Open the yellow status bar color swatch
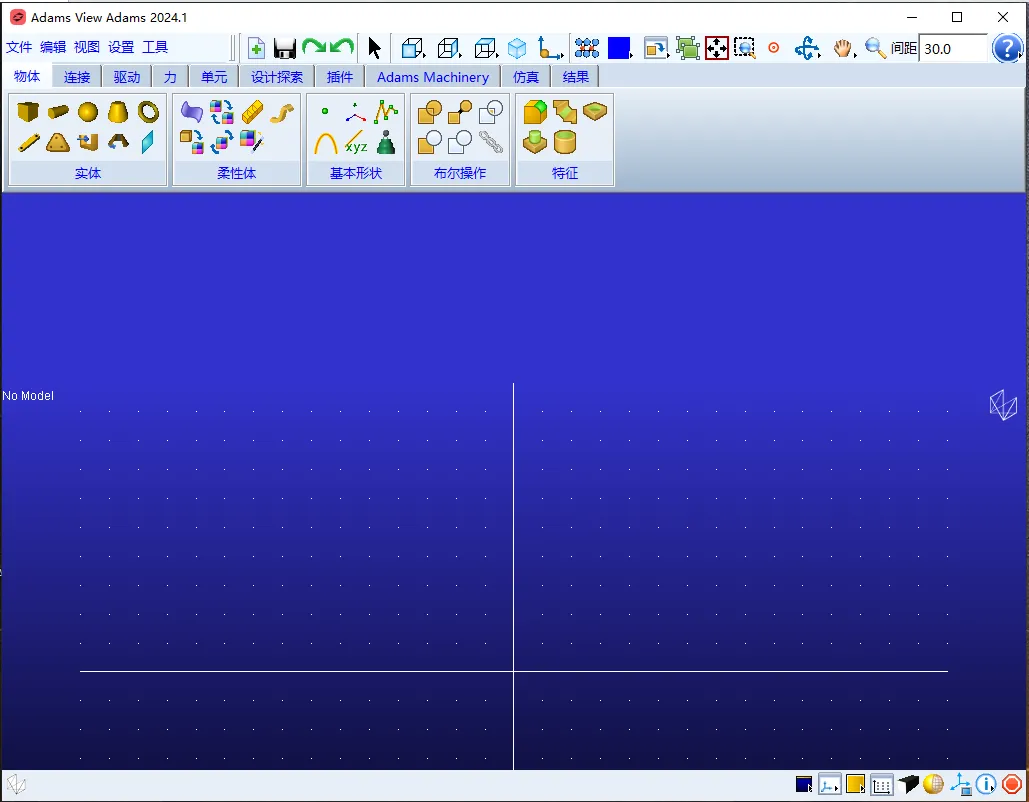This screenshot has height=802, width=1029. (x=856, y=784)
